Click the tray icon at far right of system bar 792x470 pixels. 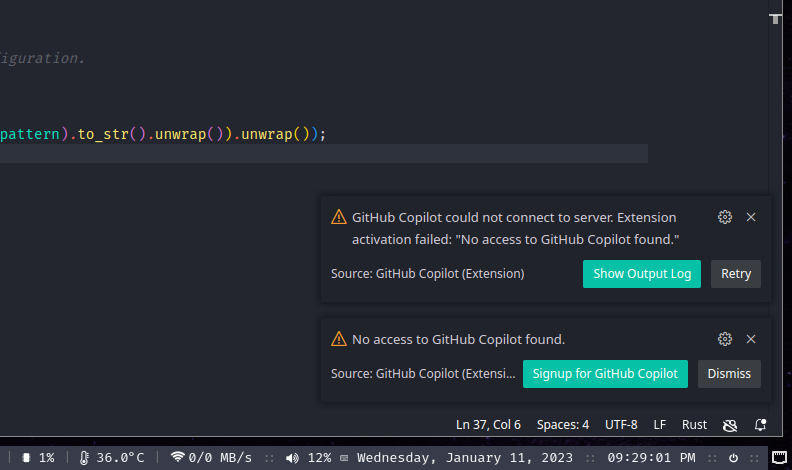[779, 458]
